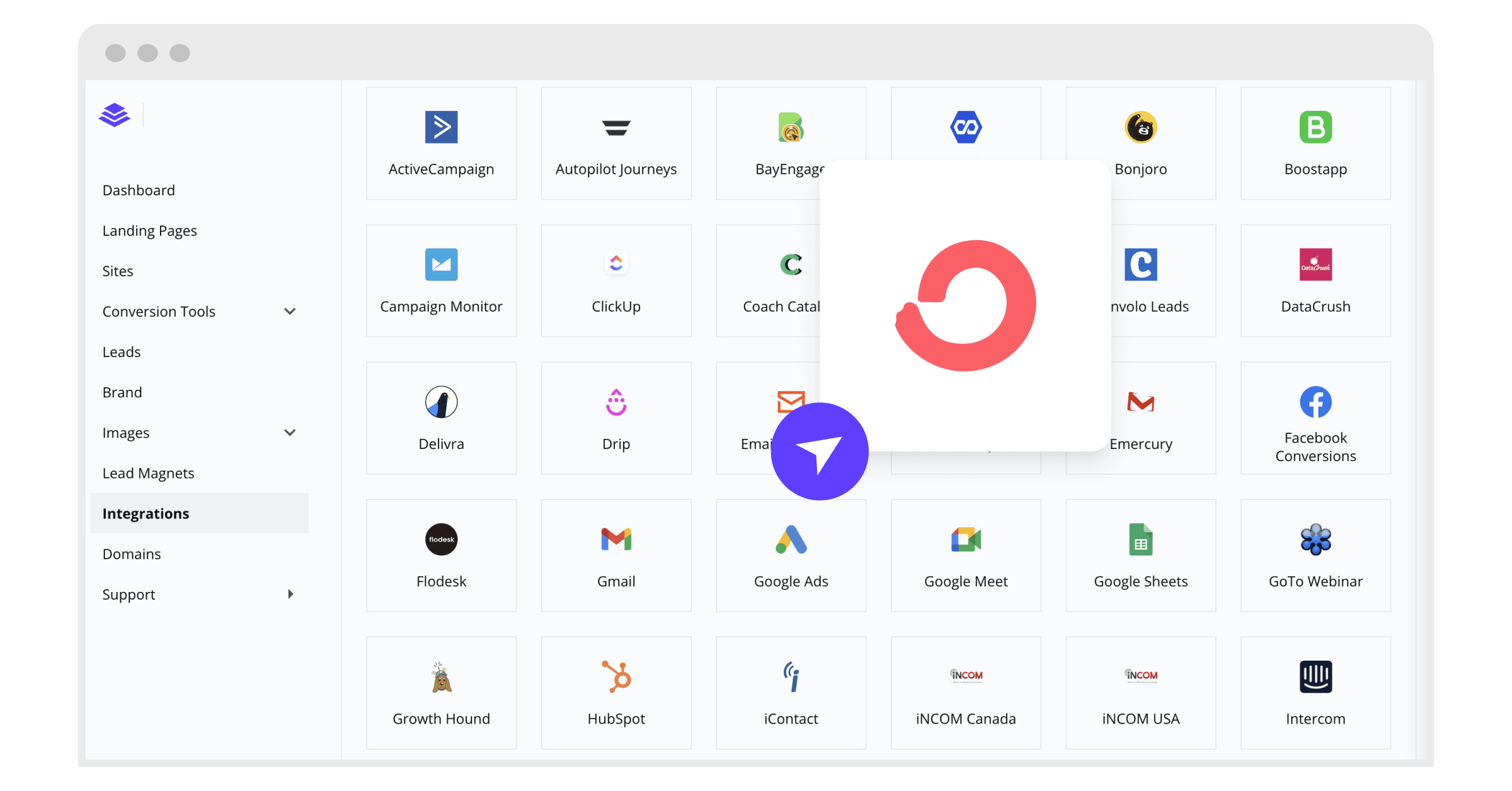Open the iNCOM Canada logo
Screen dimensions: 1512x791
966,676
